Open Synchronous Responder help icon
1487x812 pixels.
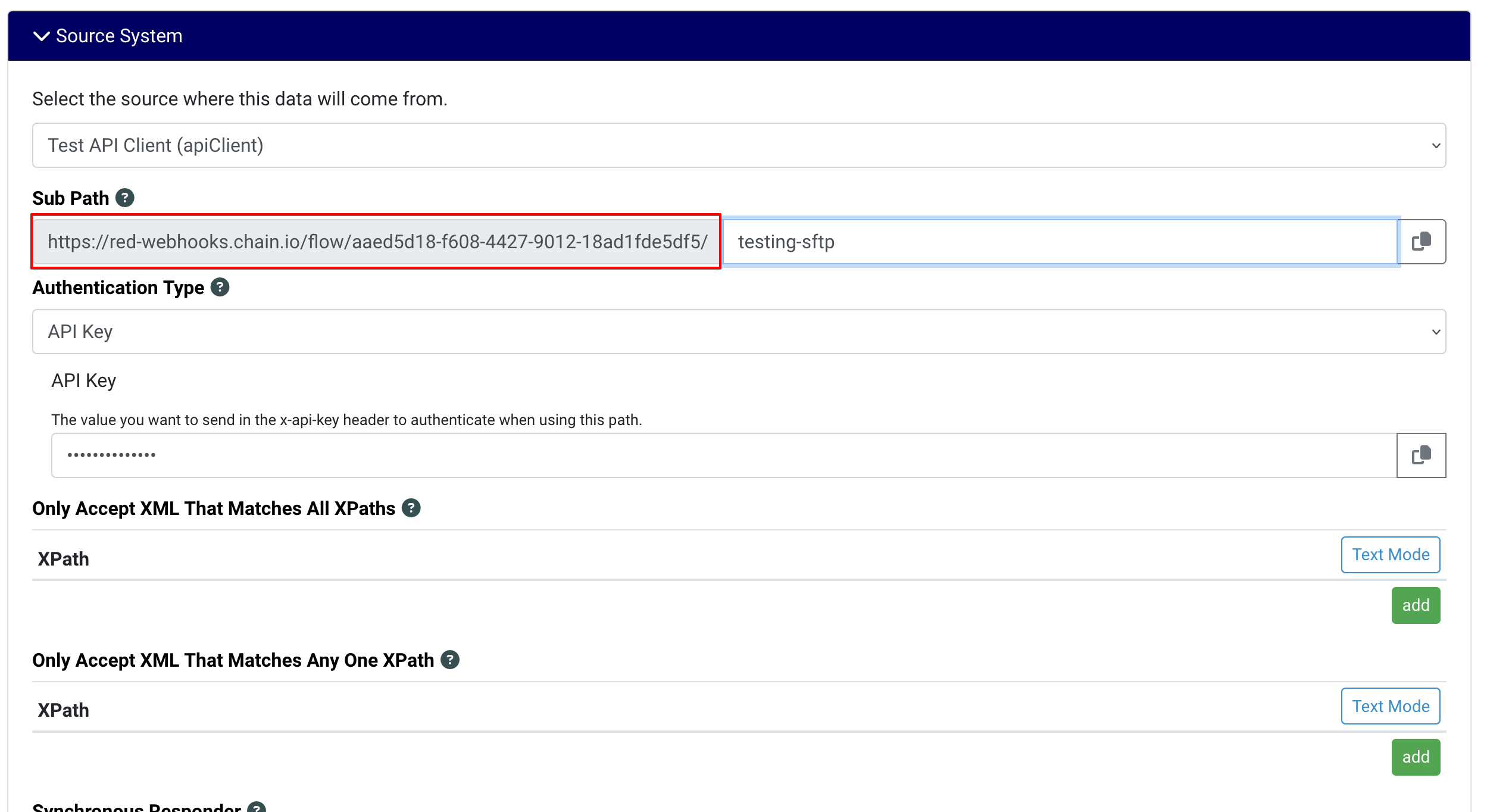[257, 807]
